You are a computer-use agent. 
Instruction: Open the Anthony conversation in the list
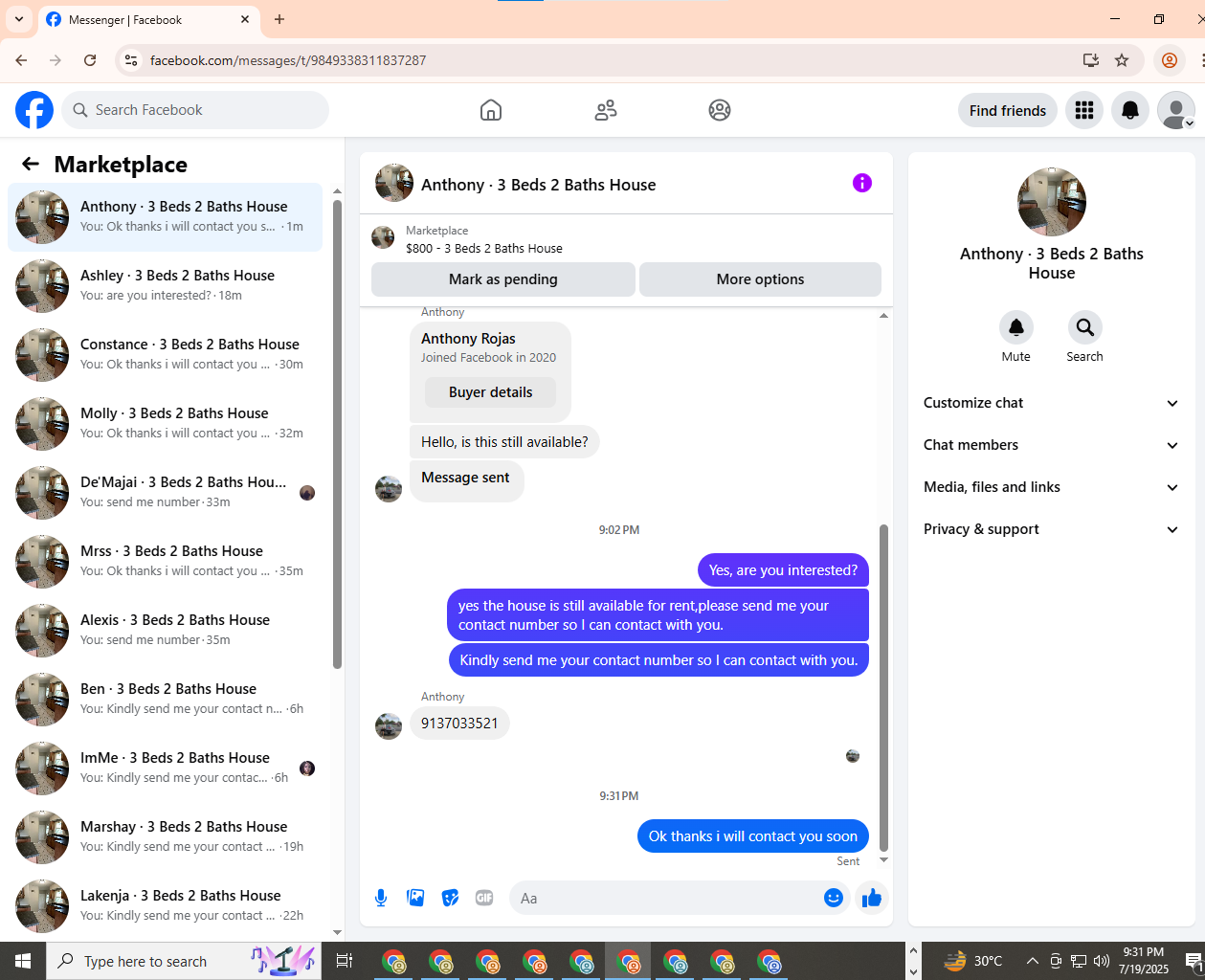(x=166, y=217)
